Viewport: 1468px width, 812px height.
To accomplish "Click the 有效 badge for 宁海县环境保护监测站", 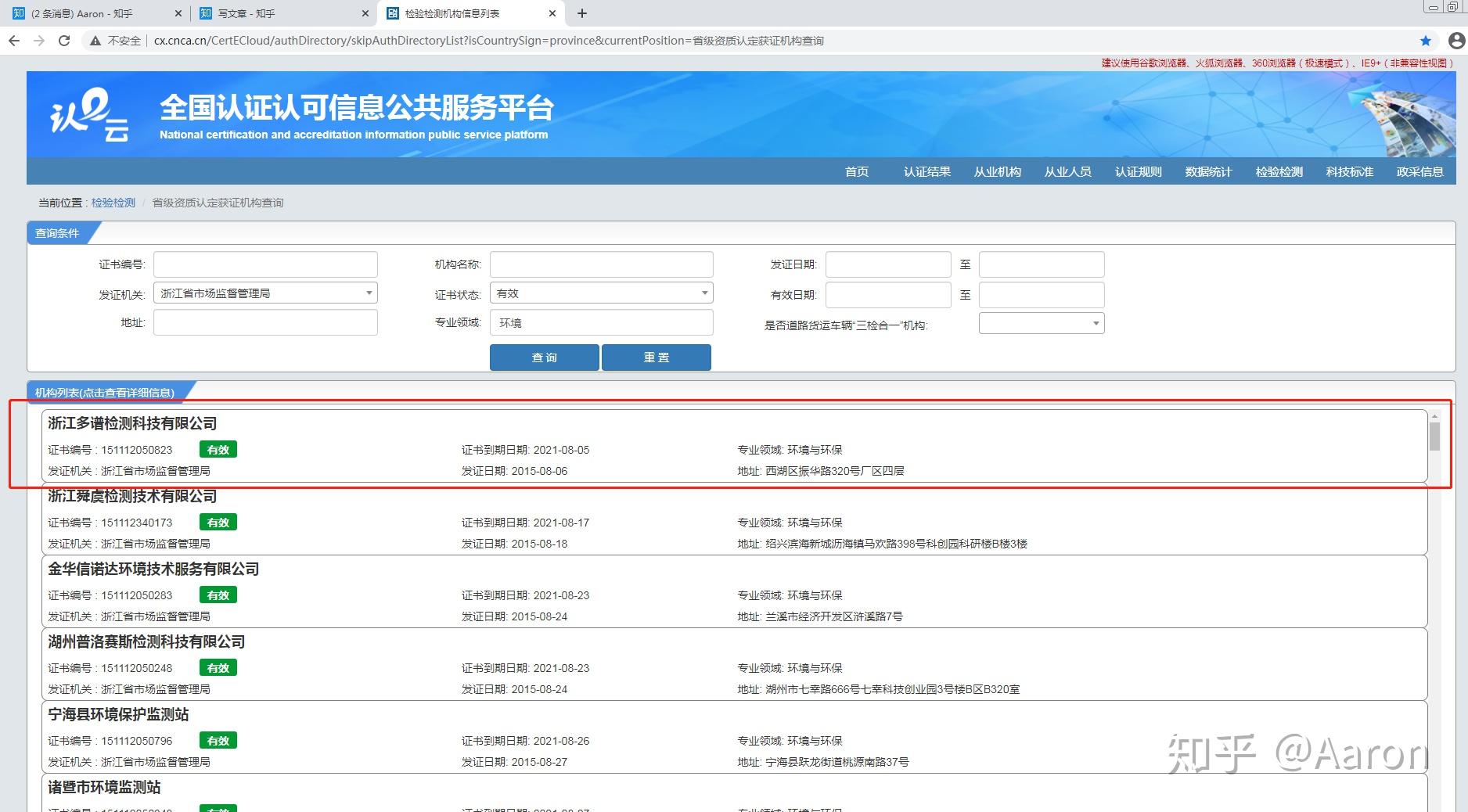I will (218, 740).
